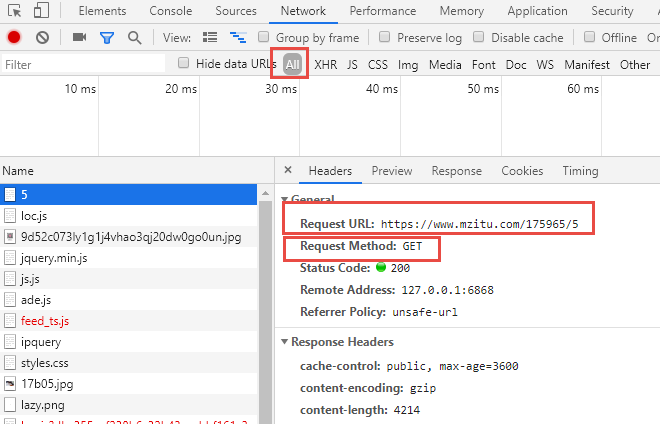660x424 pixels.
Task: Filter requests by XHR type
Action: [x=325, y=65]
